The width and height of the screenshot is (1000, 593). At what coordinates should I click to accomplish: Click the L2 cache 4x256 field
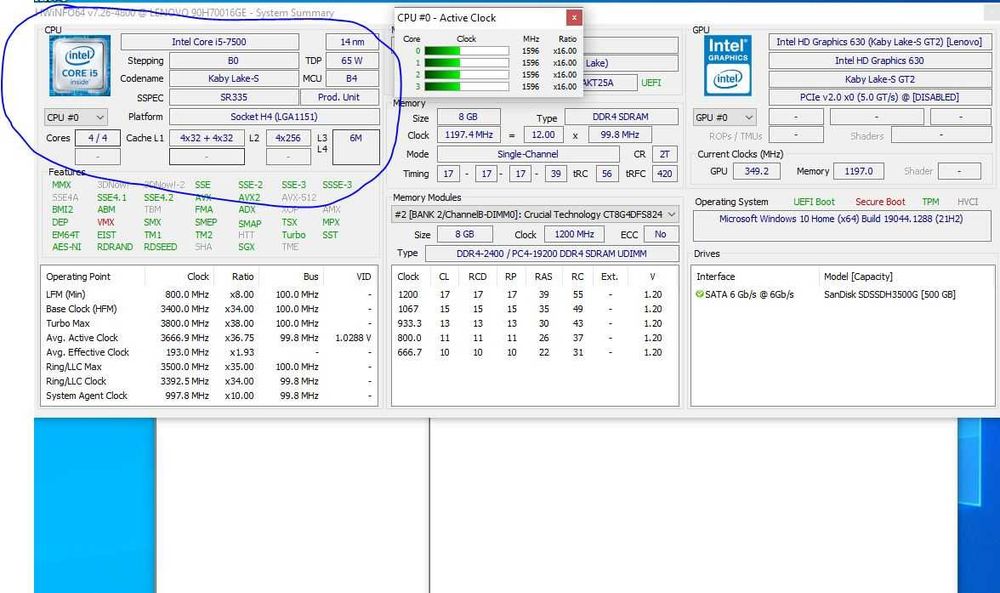[288, 138]
